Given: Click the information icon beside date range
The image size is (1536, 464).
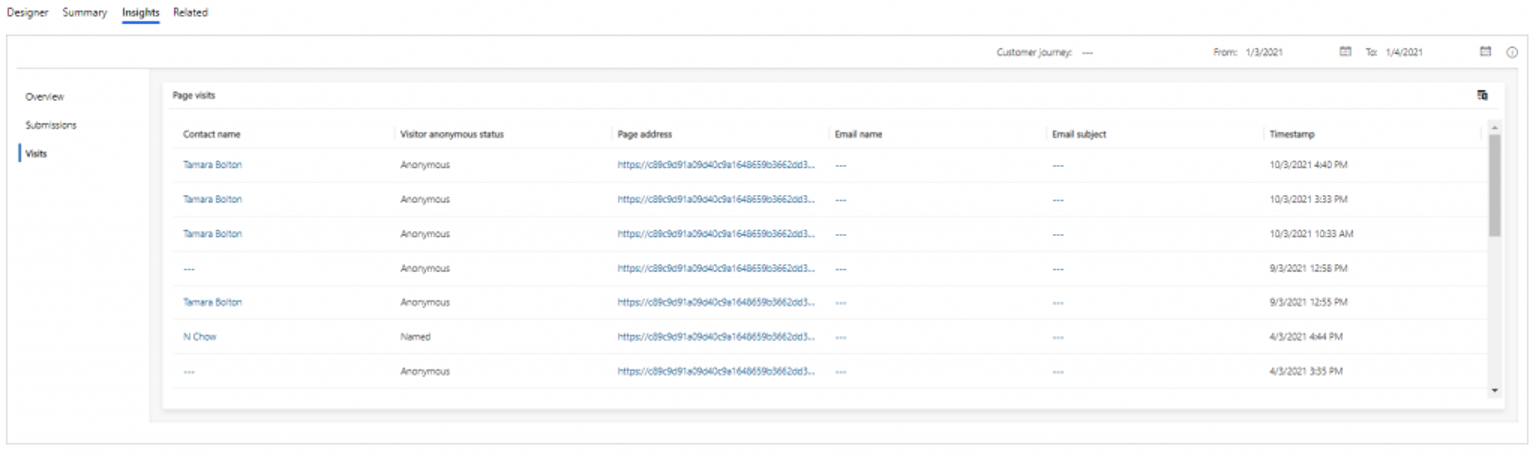Looking at the screenshot, I should (x=1512, y=52).
